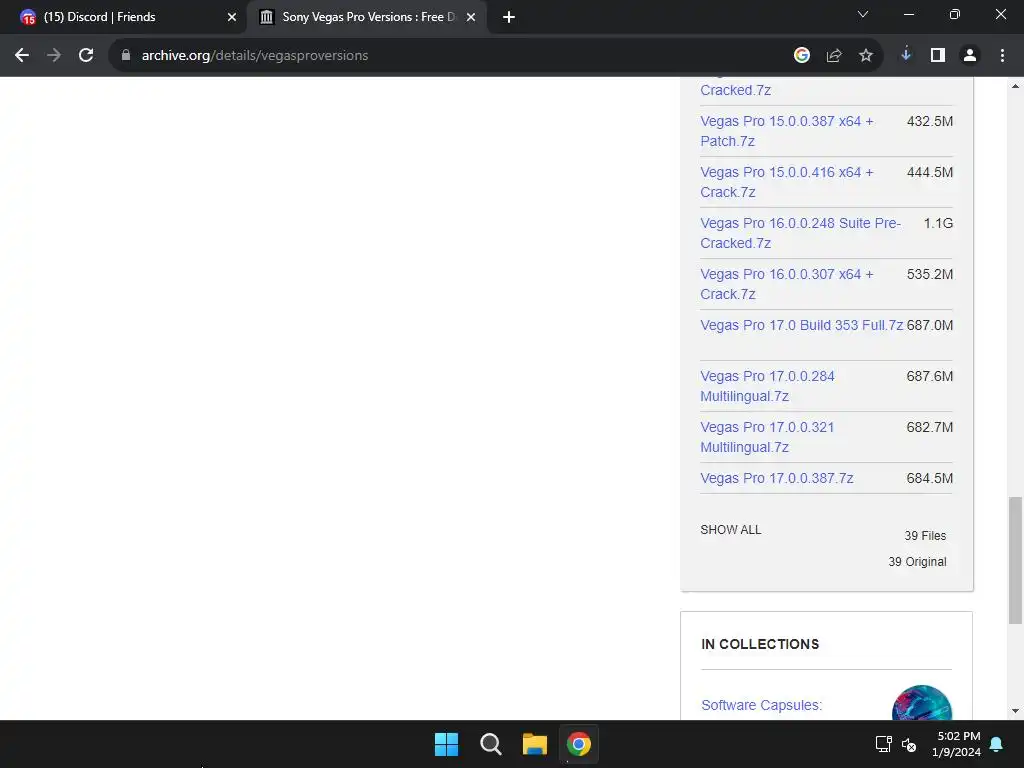Go back to the previous page
Screen dimensions: 1024x768
coord(22,56)
